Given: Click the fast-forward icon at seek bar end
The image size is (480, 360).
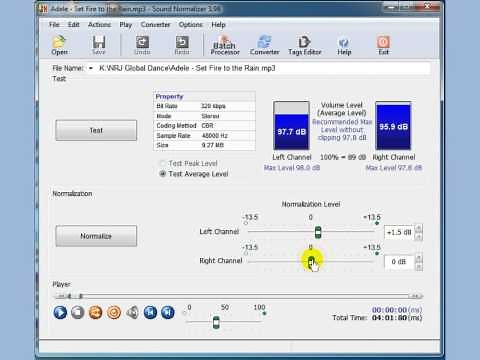Looking at the screenshot, I should (x=416, y=296).
